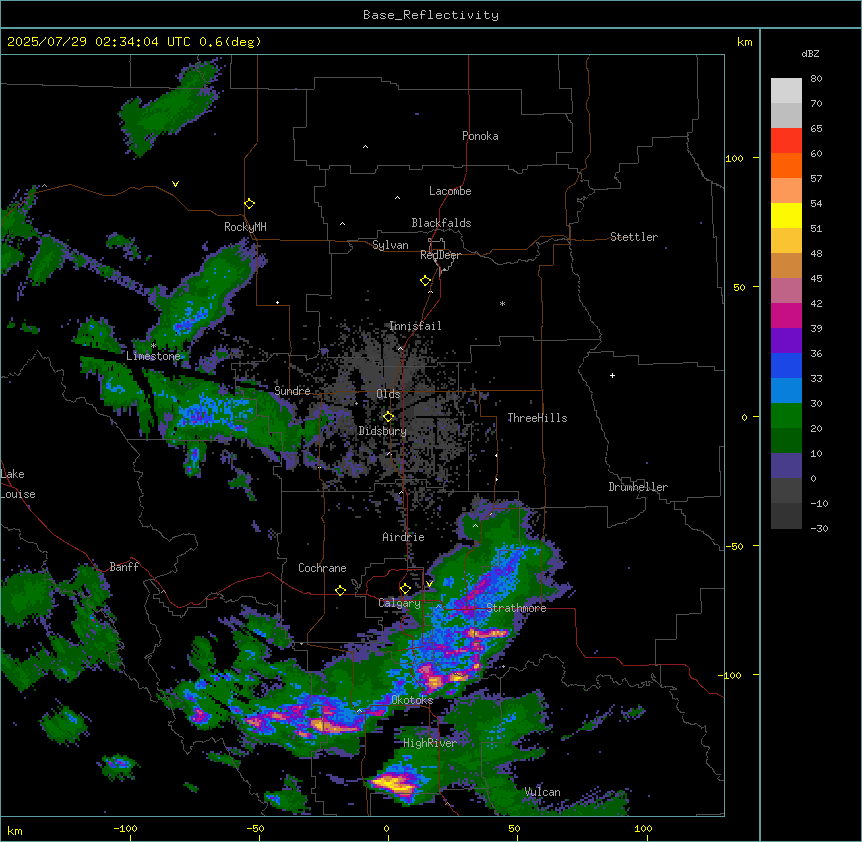Click the white plus marker north of Drumheller
862x842 pixels.
(612, 375)
